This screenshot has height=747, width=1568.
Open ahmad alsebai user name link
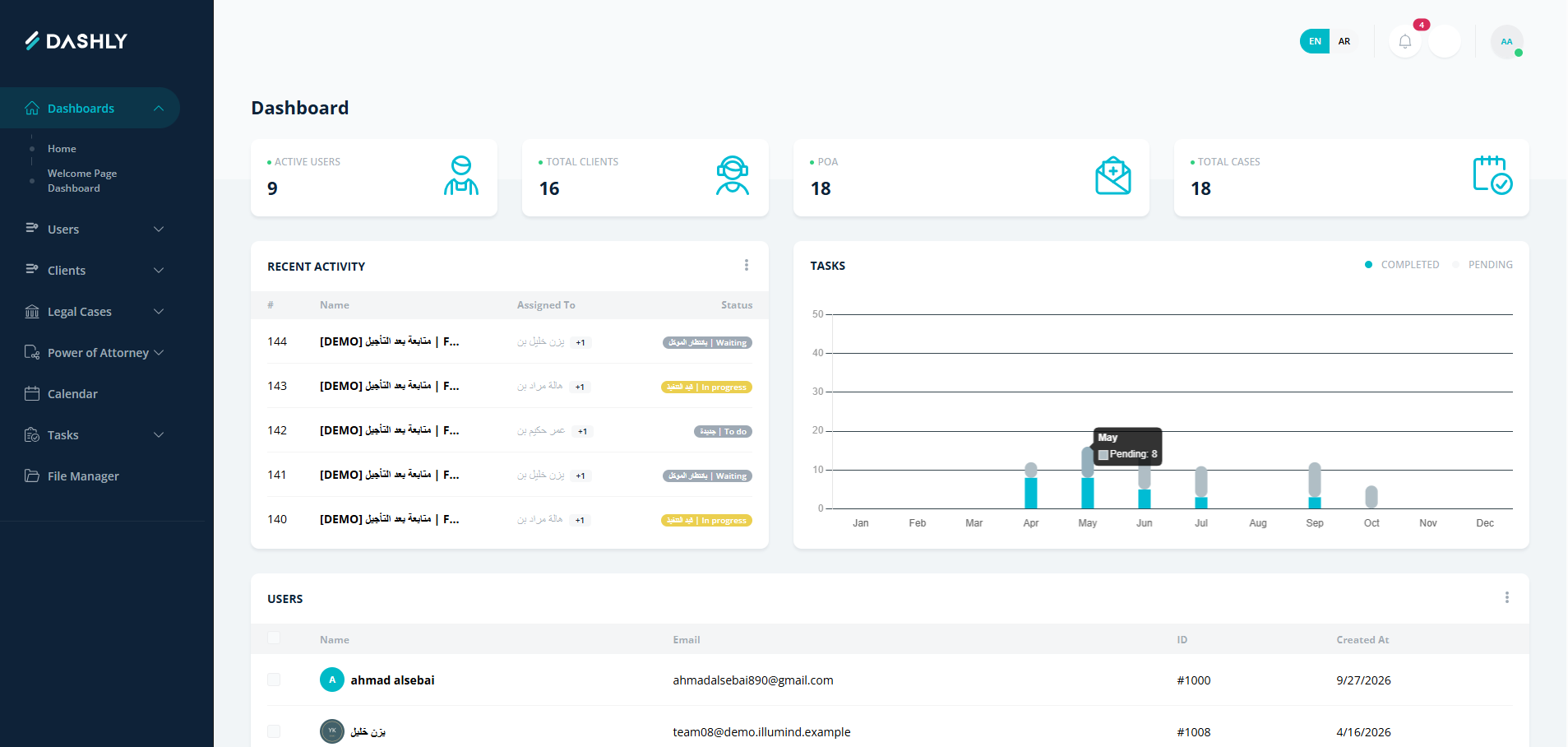(392, 680)
